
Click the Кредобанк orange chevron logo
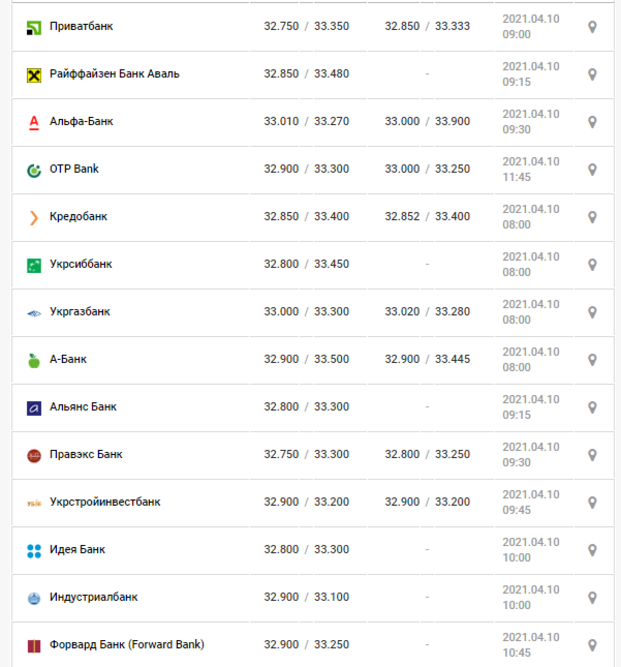coord(34,218)
